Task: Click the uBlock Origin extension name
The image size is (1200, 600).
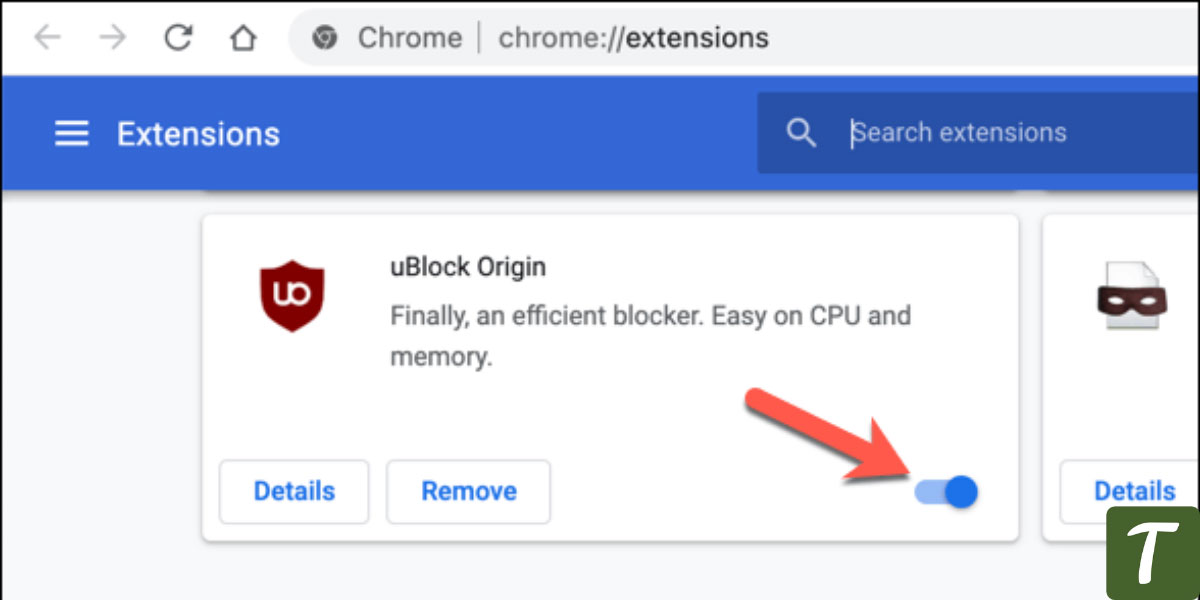Action: click(468, 268)
